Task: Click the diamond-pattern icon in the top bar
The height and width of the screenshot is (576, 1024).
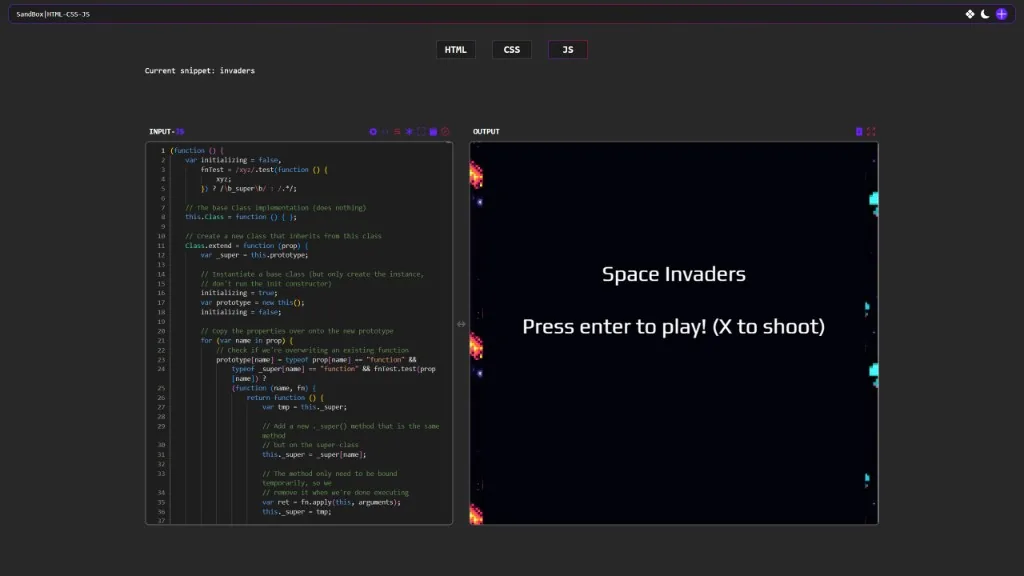Action: (x=970, y=14)
